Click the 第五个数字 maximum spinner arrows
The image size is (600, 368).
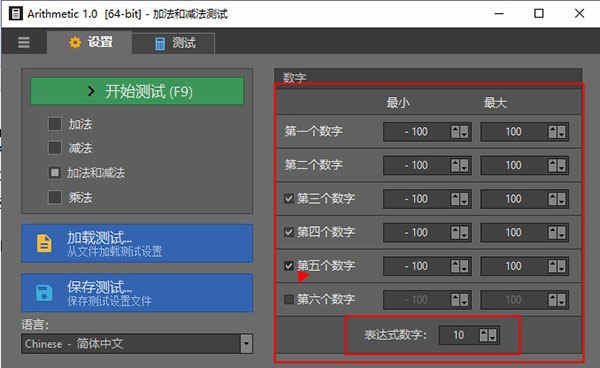coord(557,266)
